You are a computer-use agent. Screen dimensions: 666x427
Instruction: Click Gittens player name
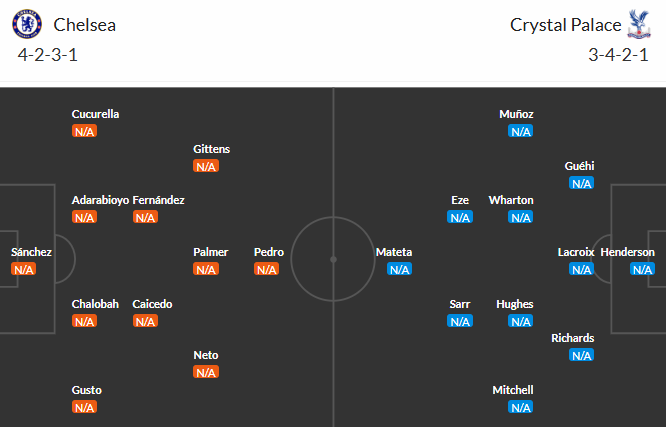[212, 149]
